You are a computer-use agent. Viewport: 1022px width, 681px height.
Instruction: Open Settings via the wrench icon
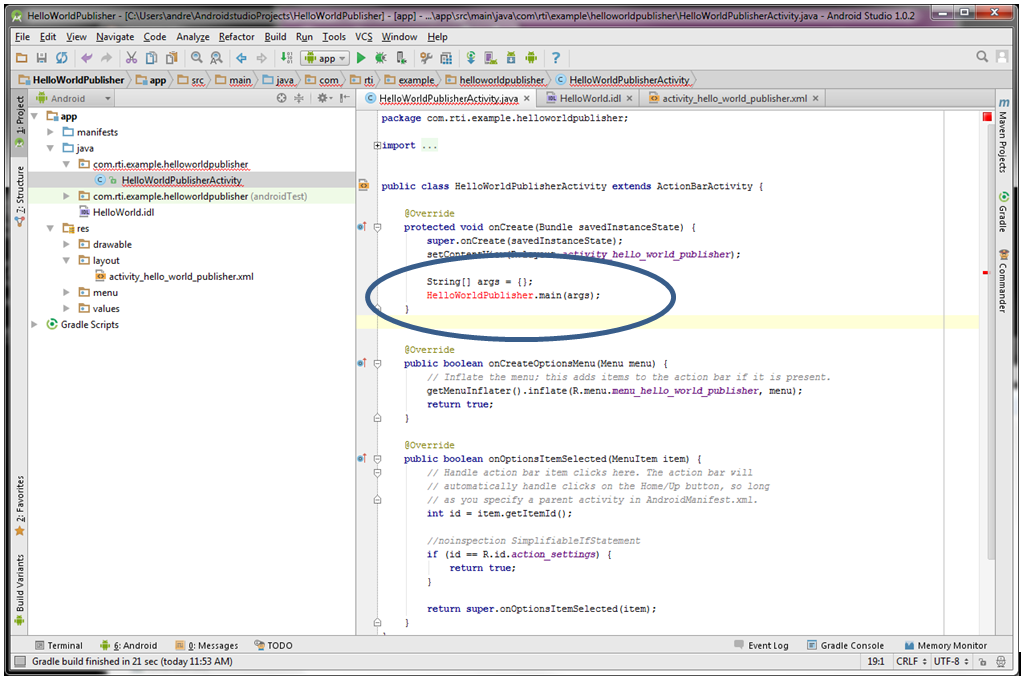pyautogui.click(x=426, y=58)
